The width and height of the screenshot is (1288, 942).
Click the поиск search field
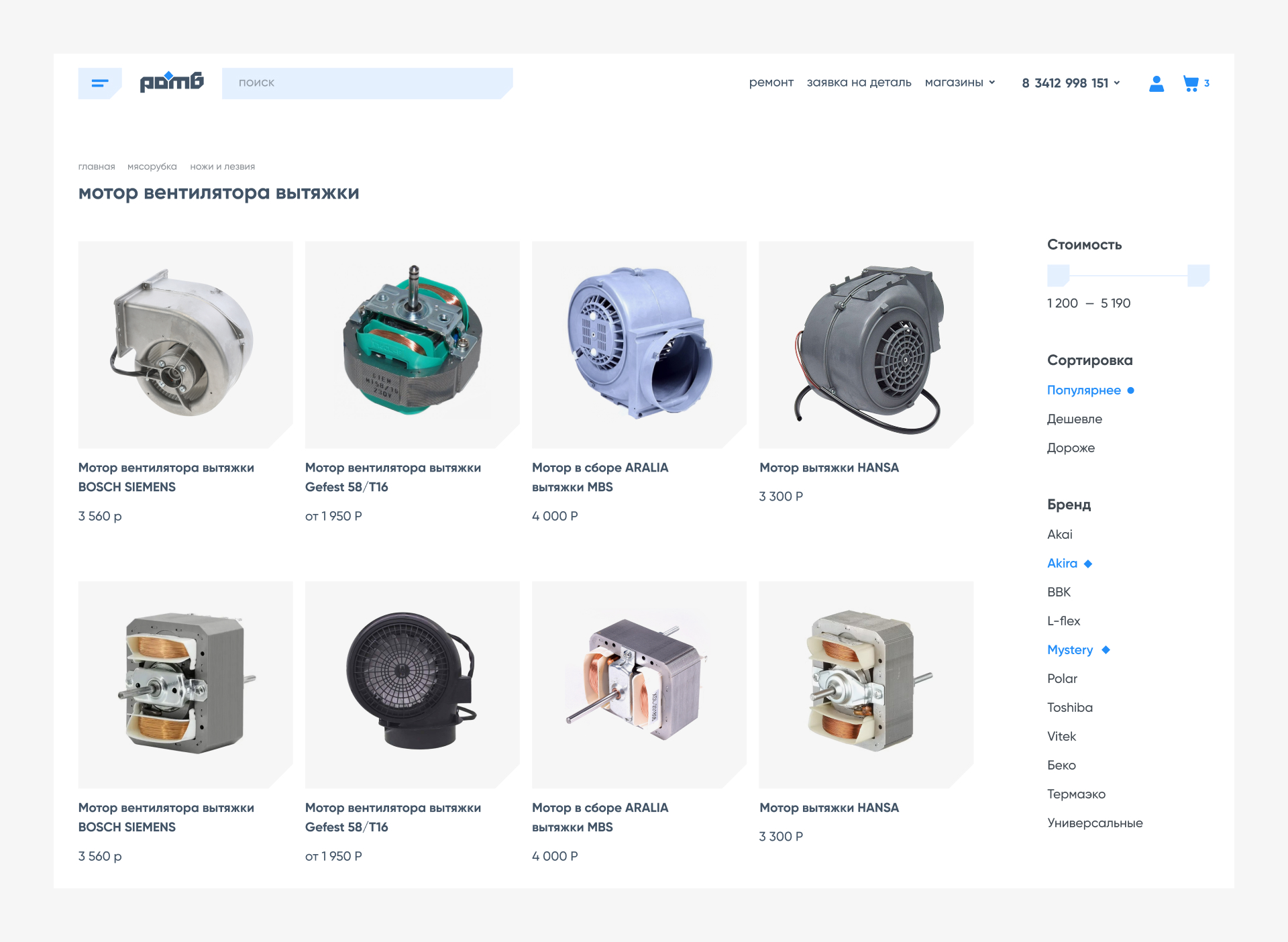pos(367,83)
